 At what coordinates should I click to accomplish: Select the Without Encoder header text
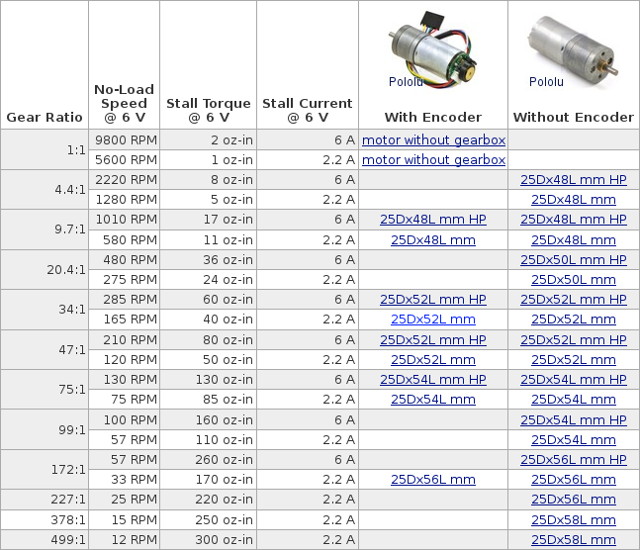573,117
